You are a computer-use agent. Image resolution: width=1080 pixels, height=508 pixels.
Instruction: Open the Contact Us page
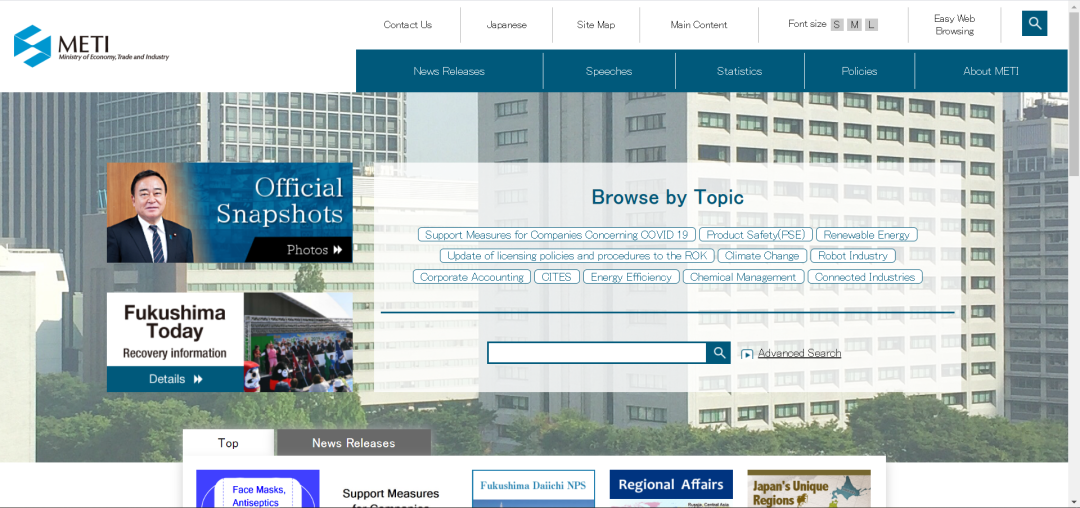pyautogui.click(x=408, y=25)
